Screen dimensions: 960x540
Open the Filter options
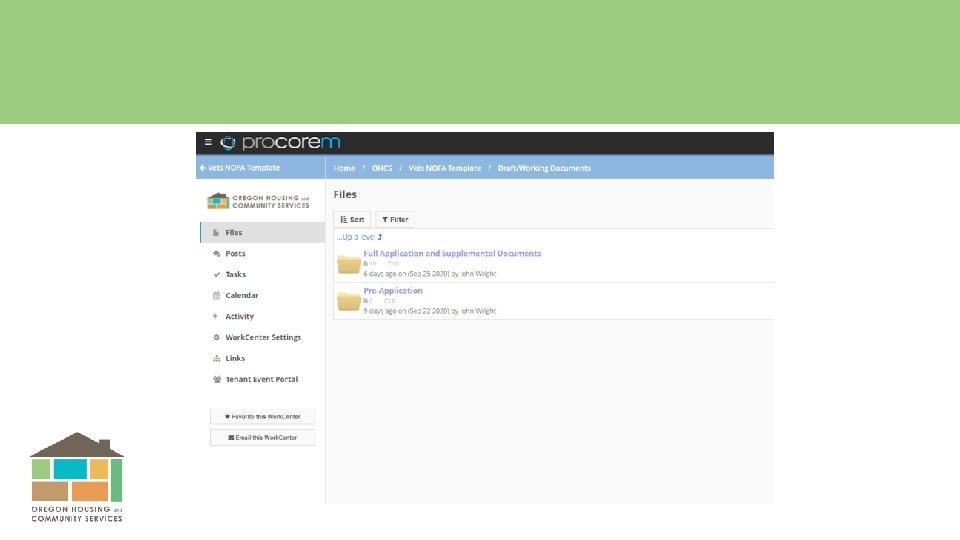tap(395, 219)
